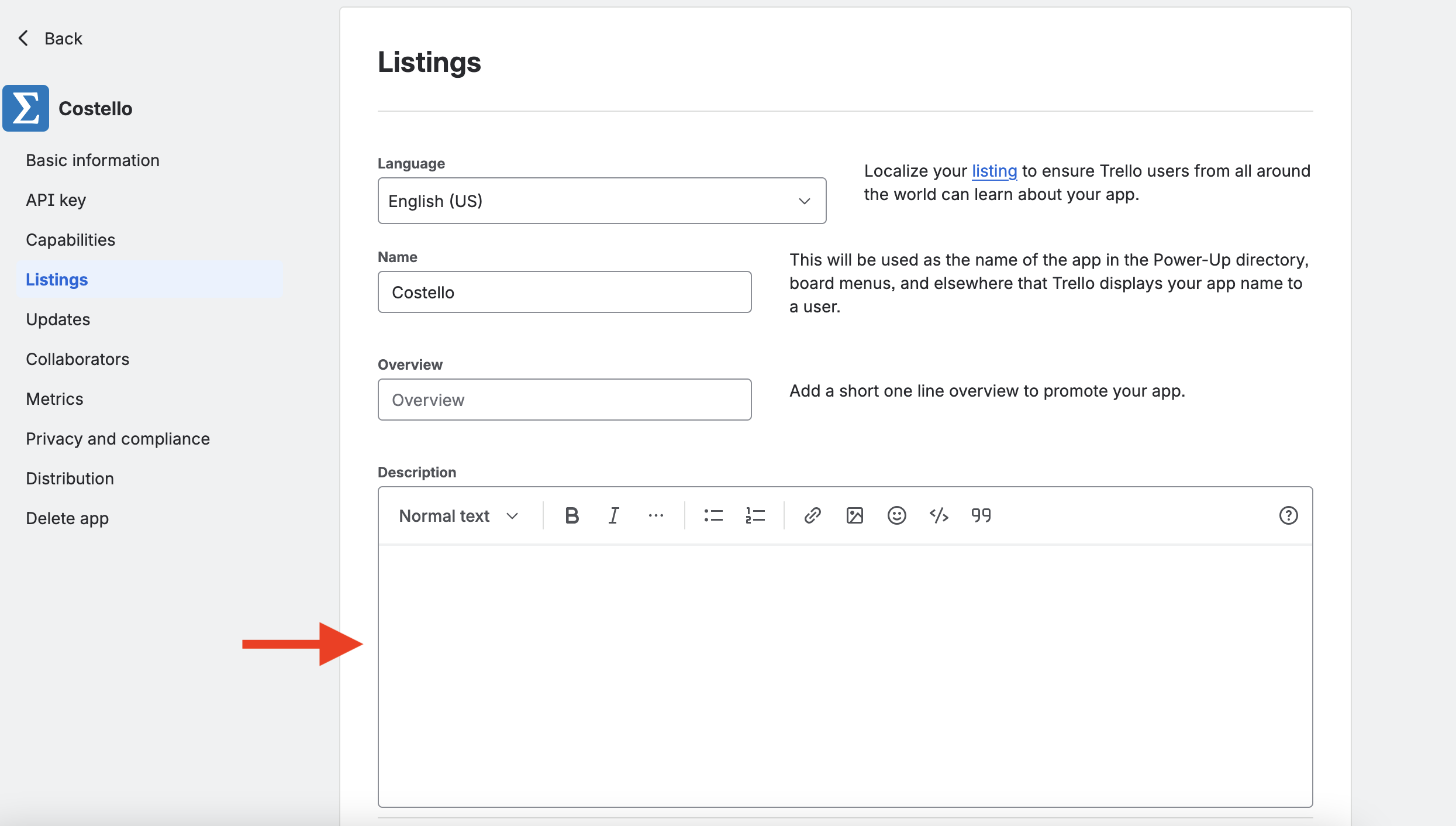
Task: Open the Collaborators page in sidebar
Action: (x=77, y=359)
